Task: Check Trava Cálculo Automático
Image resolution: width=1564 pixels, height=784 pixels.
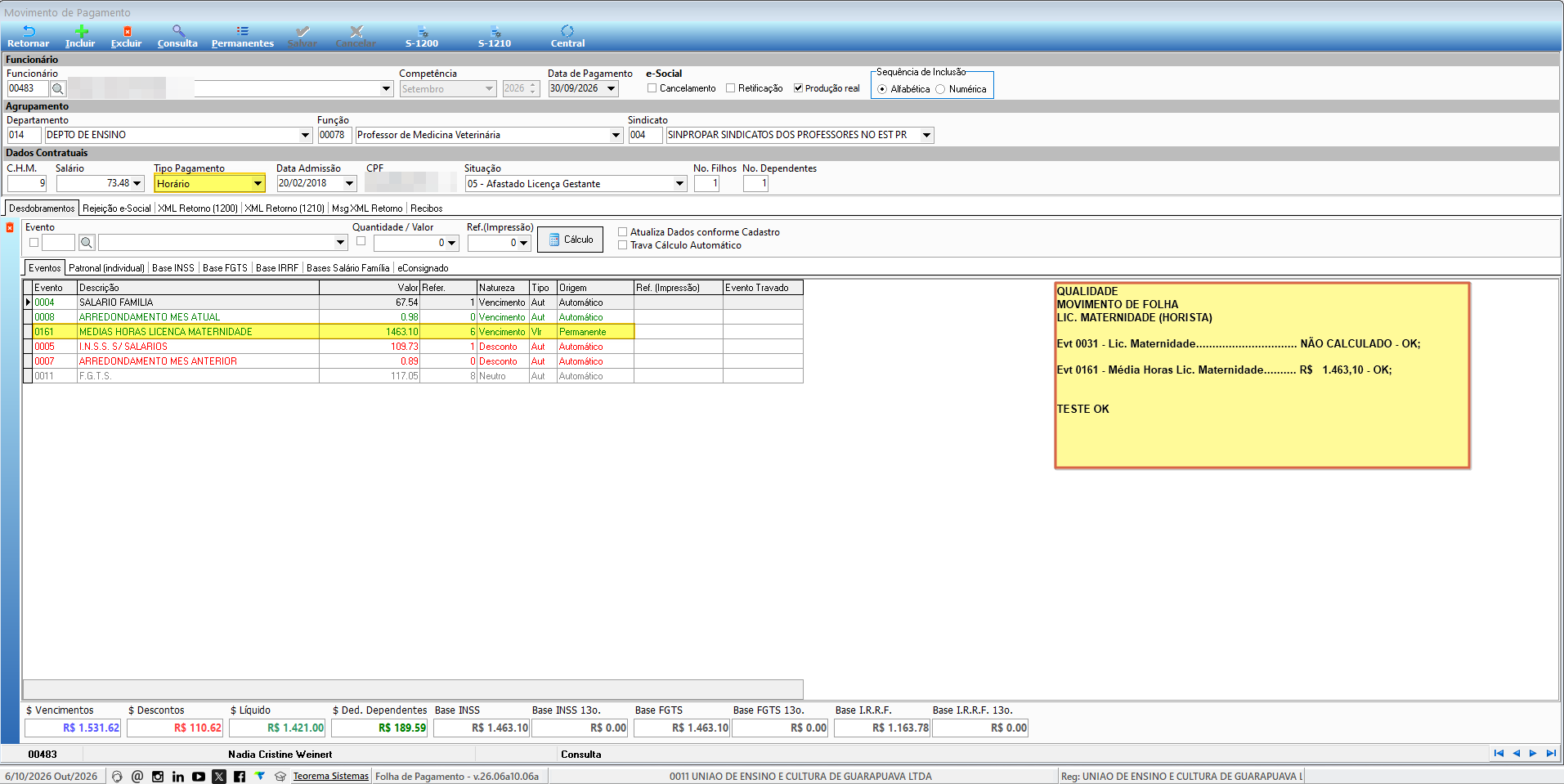Action: (623, 245)
